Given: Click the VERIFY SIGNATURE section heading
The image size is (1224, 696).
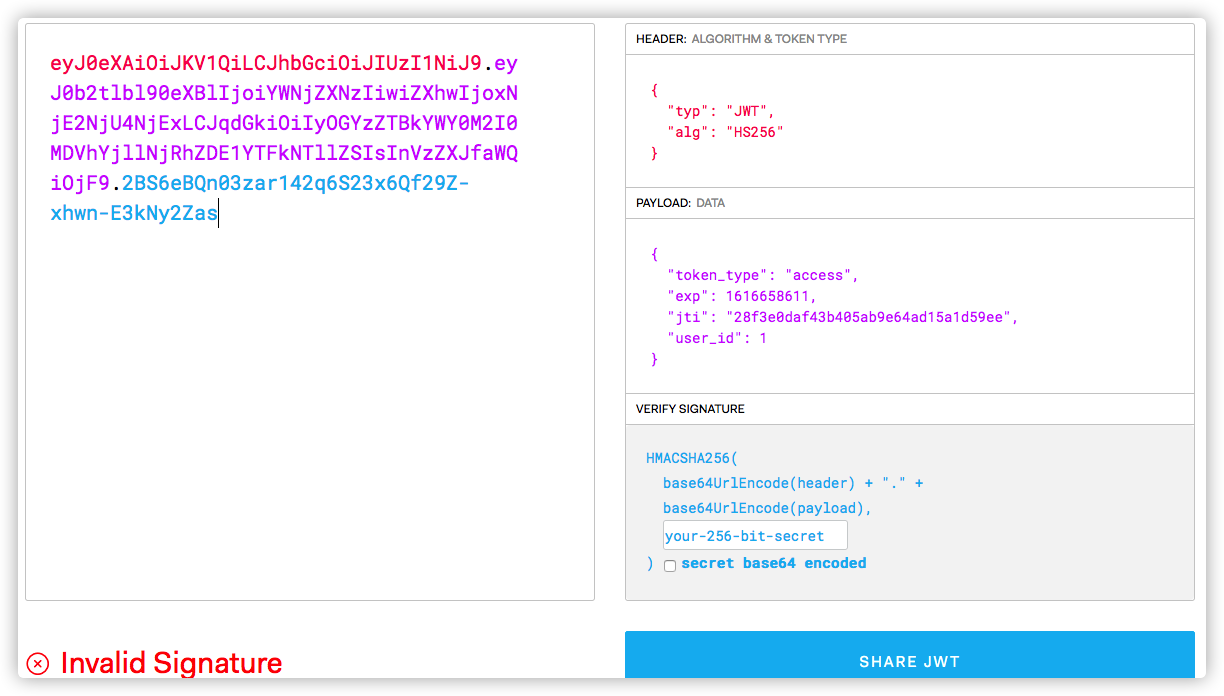Looking at the screenshot, I should coord(690,409).
